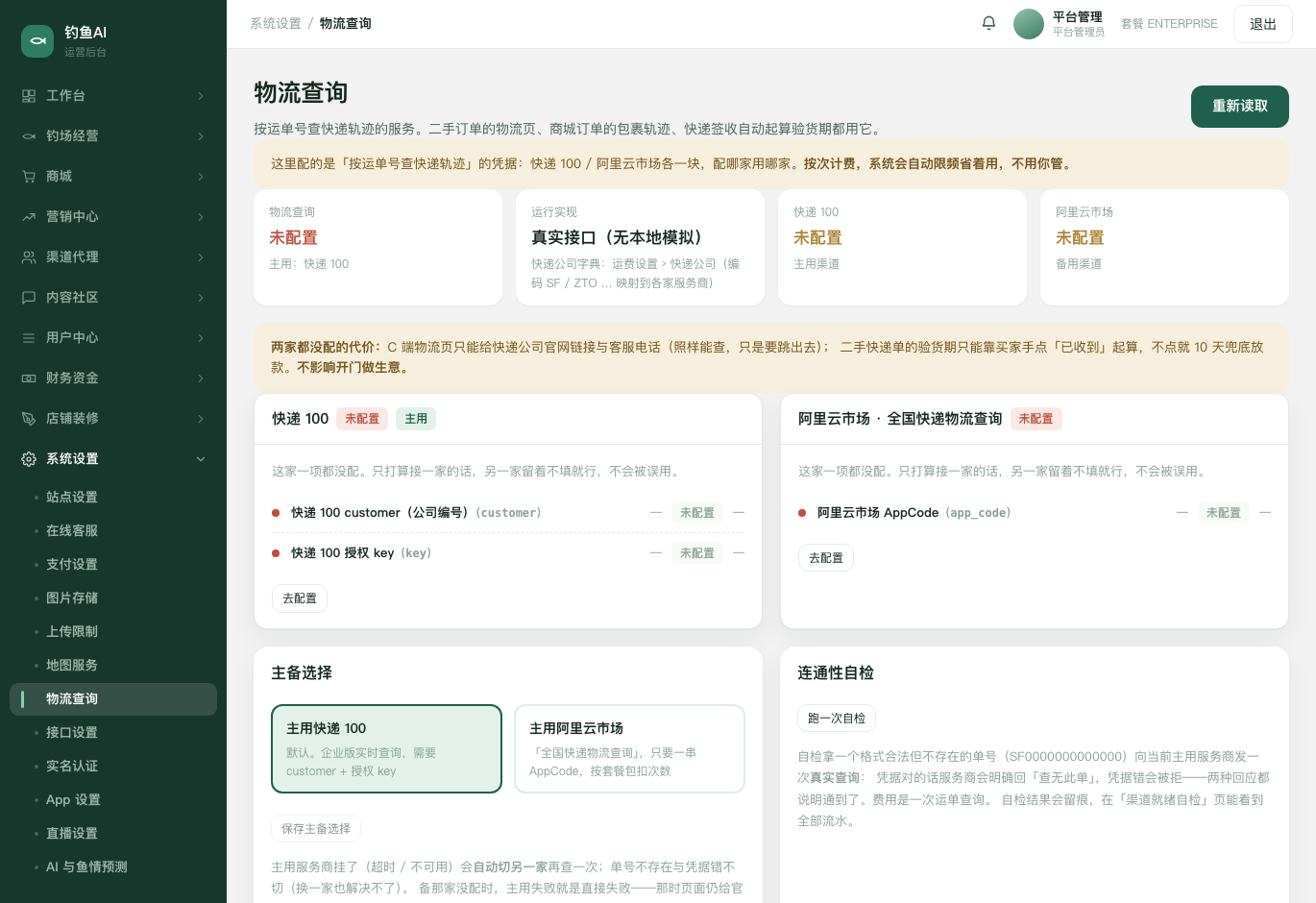Click the 跑一次自检 button
The width and height of the screenshot is (1316, 903).
[837, 719]
